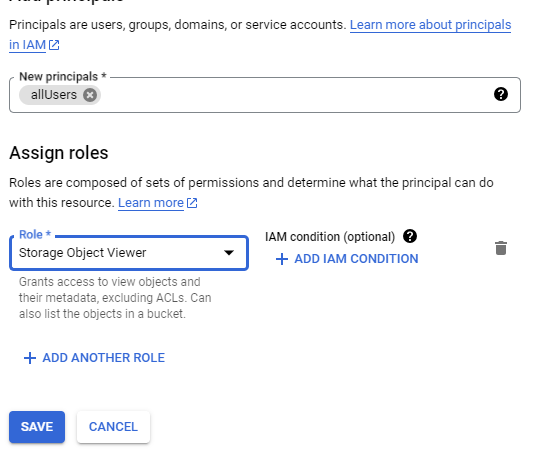Click ADD ANOTHER ROLE

point(95,358)
